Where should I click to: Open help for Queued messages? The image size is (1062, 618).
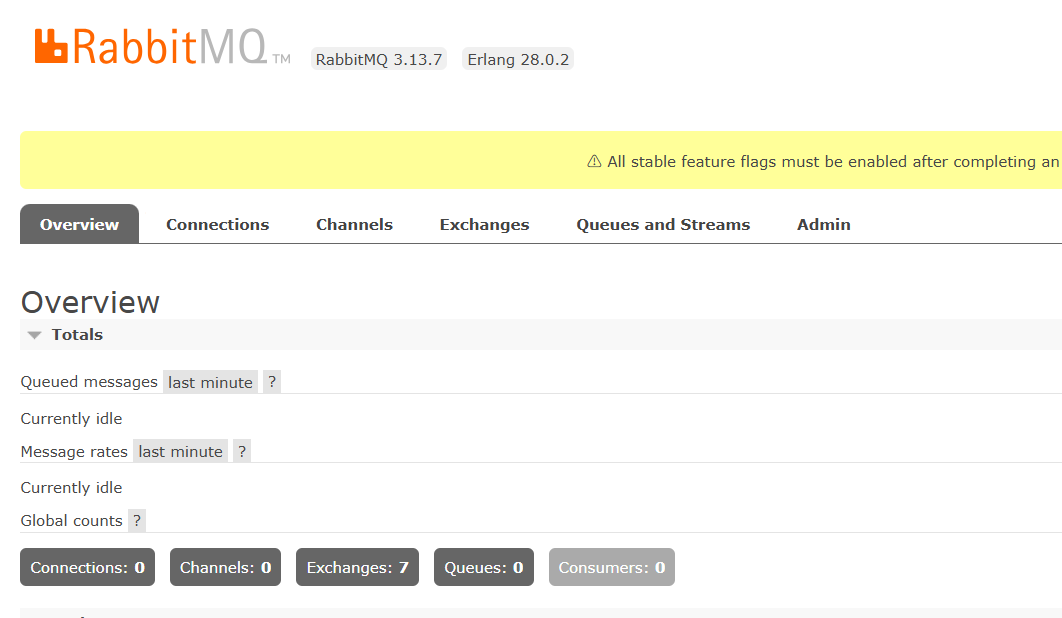coord(272,382)
